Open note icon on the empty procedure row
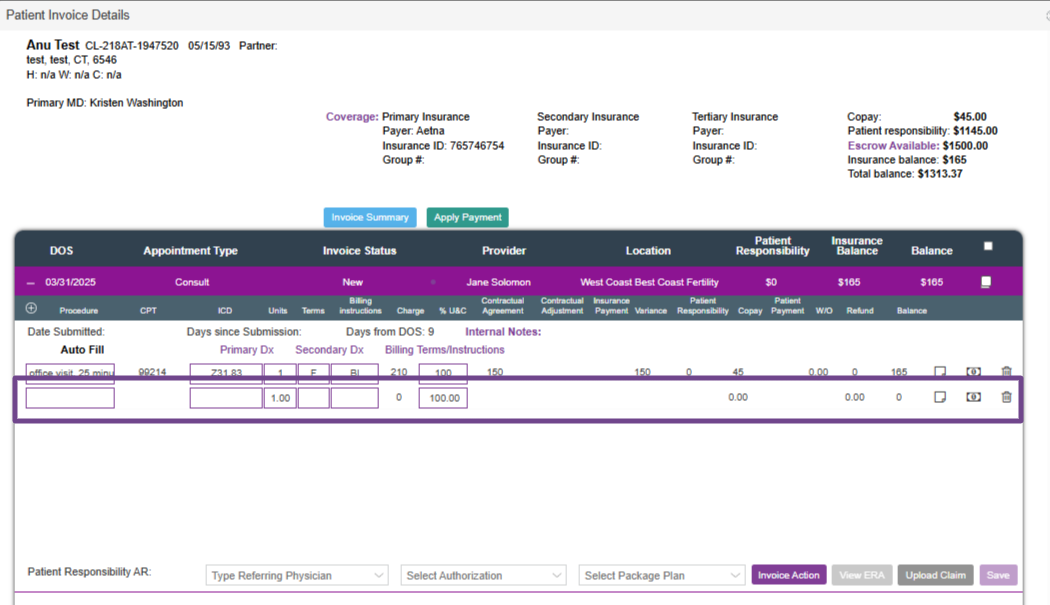The width and height of the screenshot is (1050, 605). pyautogui.click(x=940, y=397)
